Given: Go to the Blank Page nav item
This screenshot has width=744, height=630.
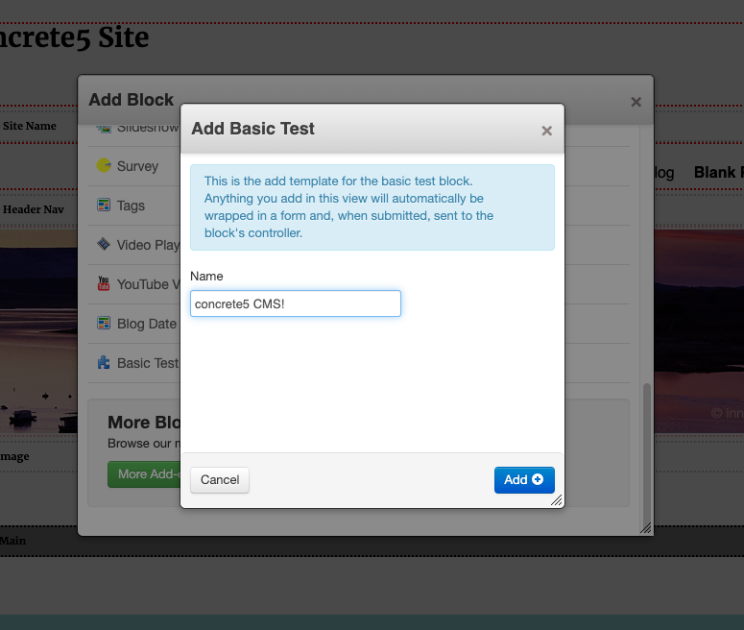Looking at the screenshot, I should point(717,173).
